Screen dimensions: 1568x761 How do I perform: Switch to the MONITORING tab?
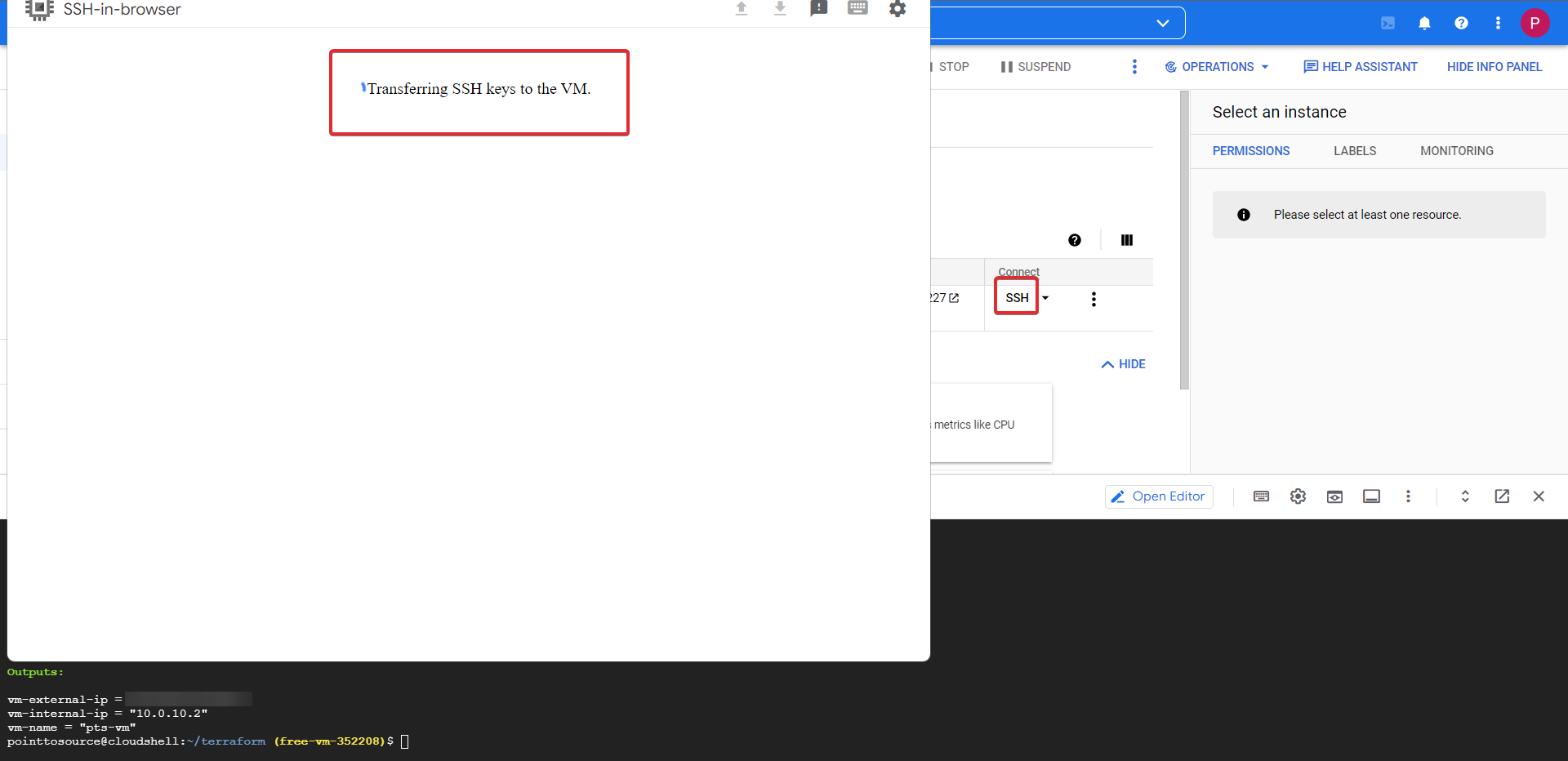(x=1457, y=151)
